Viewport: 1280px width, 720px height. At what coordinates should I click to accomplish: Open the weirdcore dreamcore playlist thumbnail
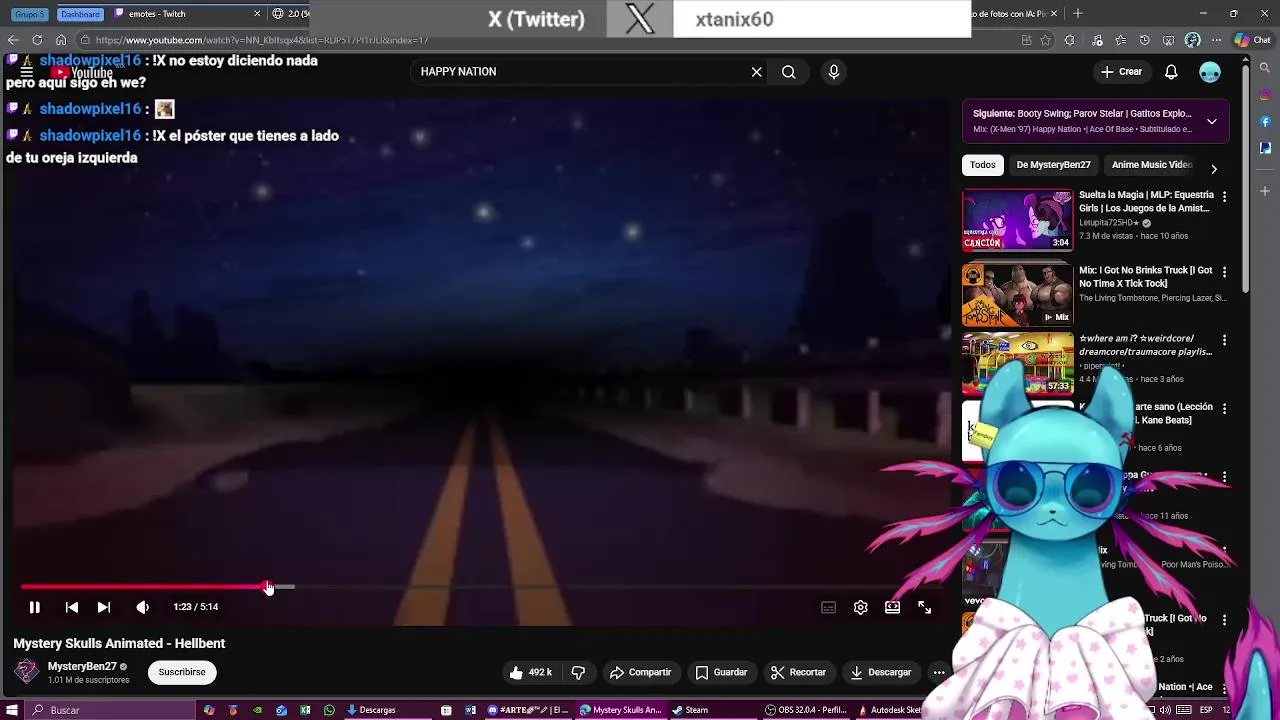click(1017, 363)
